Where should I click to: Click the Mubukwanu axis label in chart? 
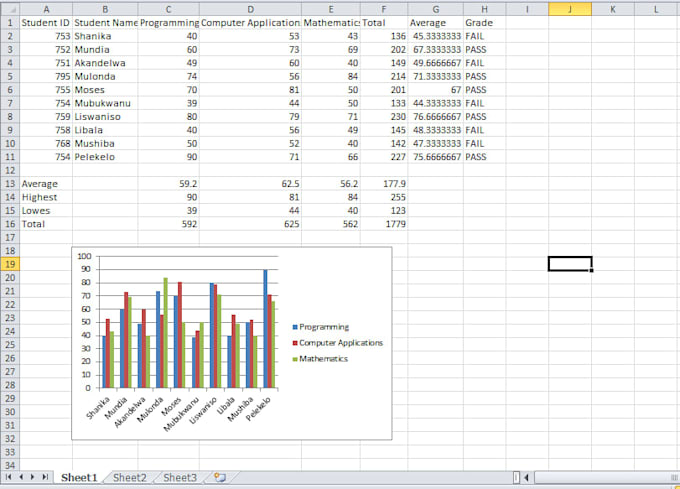coord(183,415)
